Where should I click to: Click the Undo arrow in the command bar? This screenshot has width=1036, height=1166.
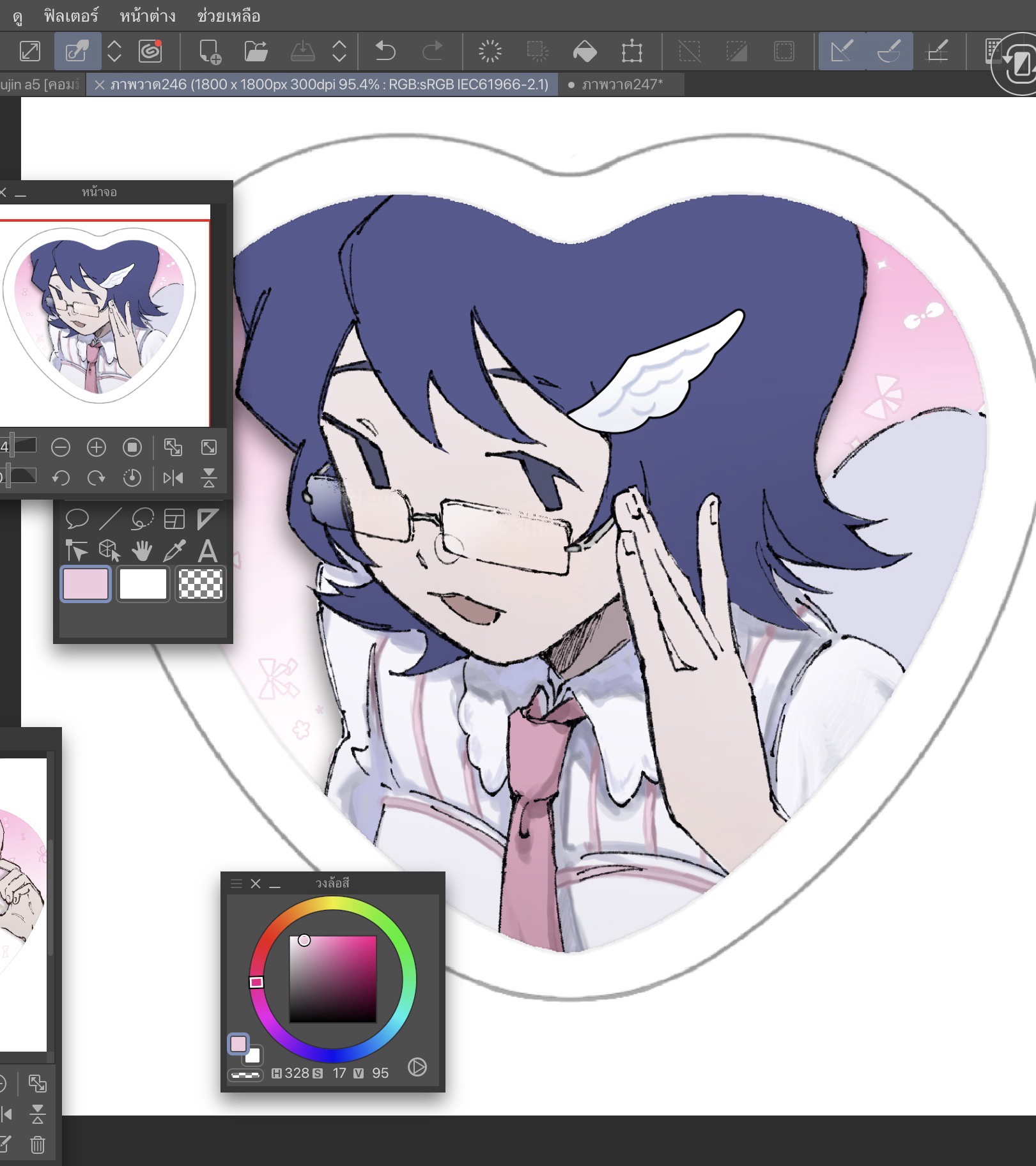385,50
